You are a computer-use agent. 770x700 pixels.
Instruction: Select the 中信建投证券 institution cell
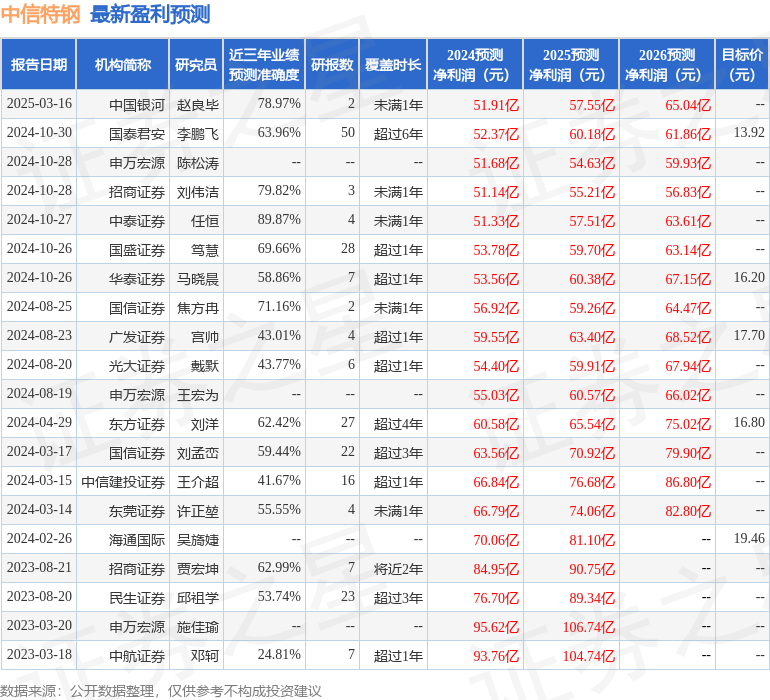[123, 482]
